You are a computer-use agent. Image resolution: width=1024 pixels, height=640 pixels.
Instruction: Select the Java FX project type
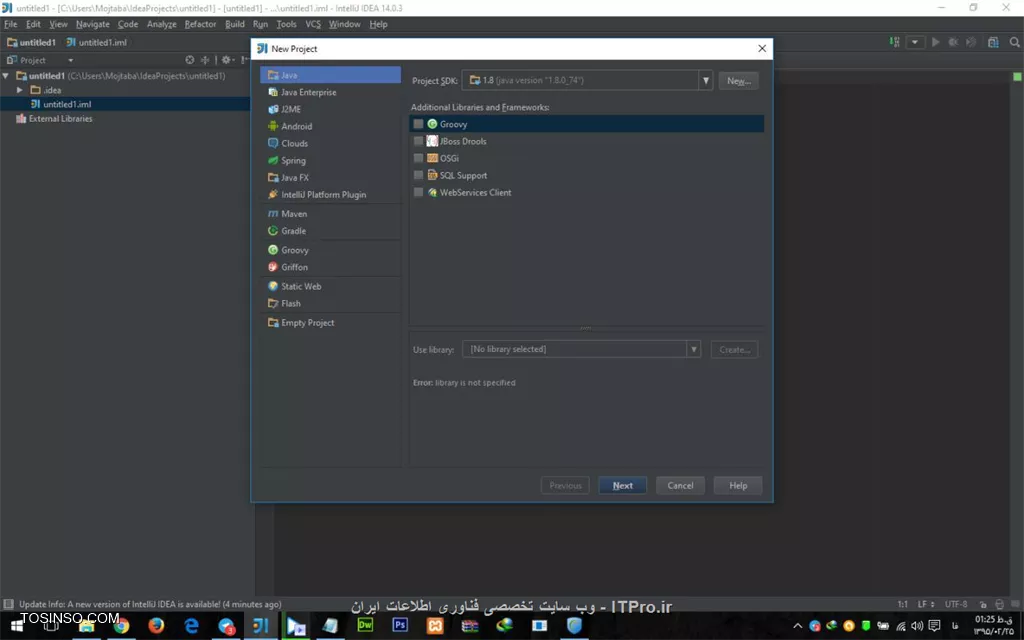(330, 177)
